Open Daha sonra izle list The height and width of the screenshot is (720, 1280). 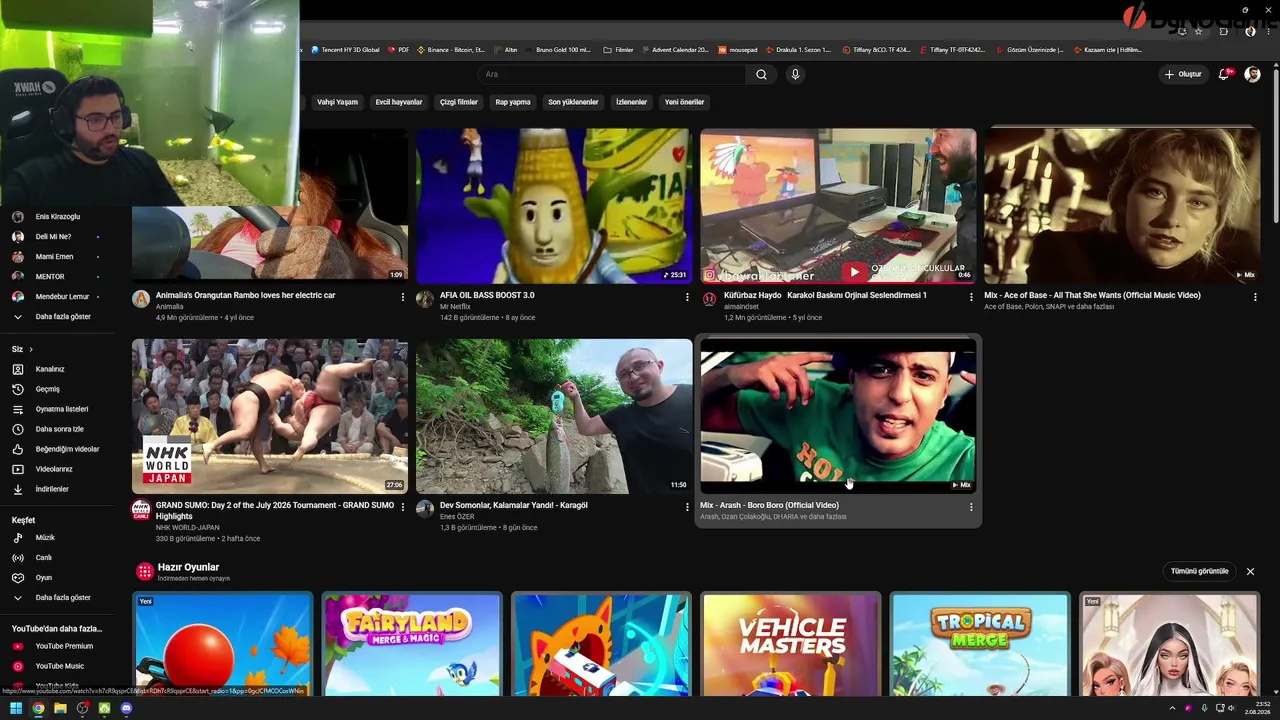pos(58,429)
